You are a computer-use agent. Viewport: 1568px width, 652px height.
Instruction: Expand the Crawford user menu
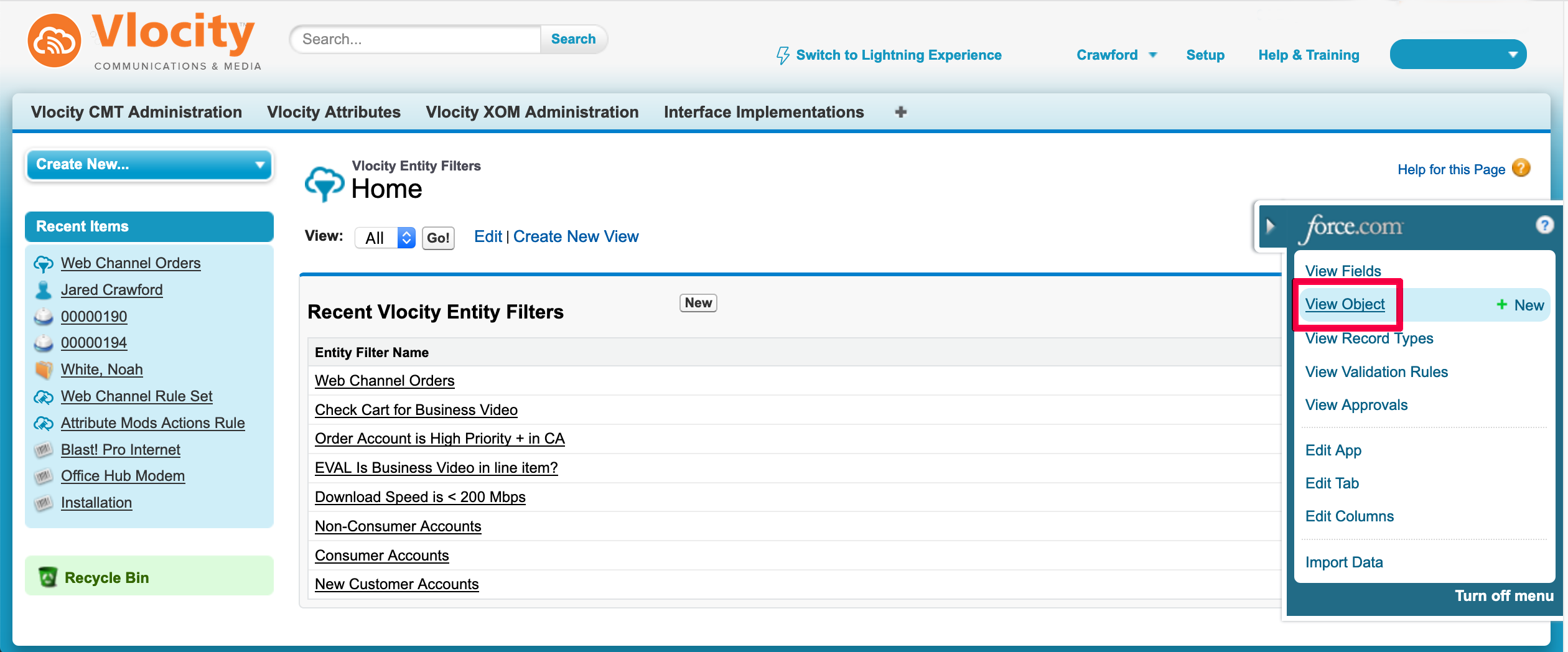pyautogui.click(x=1116, y=55)
